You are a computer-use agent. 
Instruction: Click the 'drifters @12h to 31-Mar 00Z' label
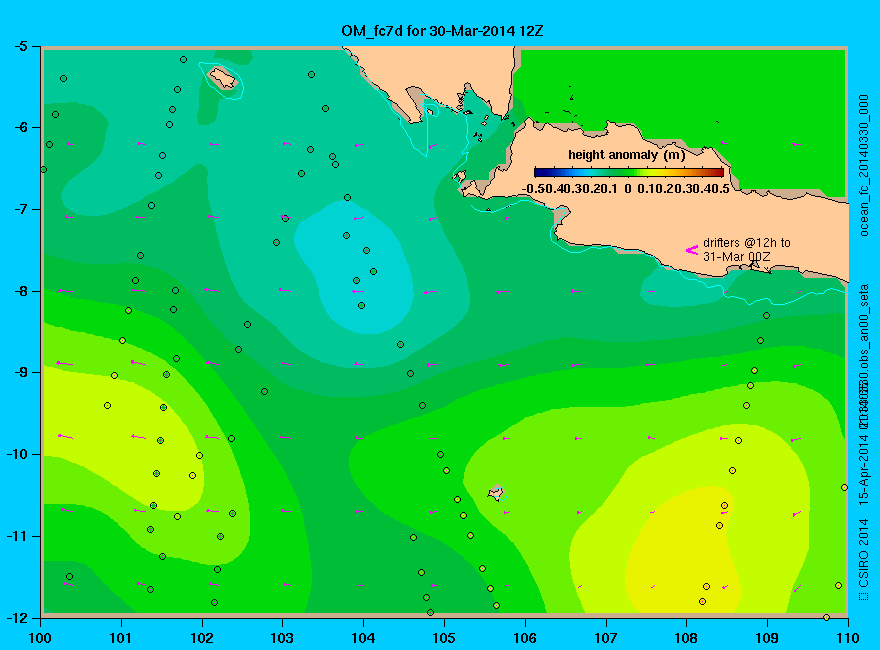[746, 249]
